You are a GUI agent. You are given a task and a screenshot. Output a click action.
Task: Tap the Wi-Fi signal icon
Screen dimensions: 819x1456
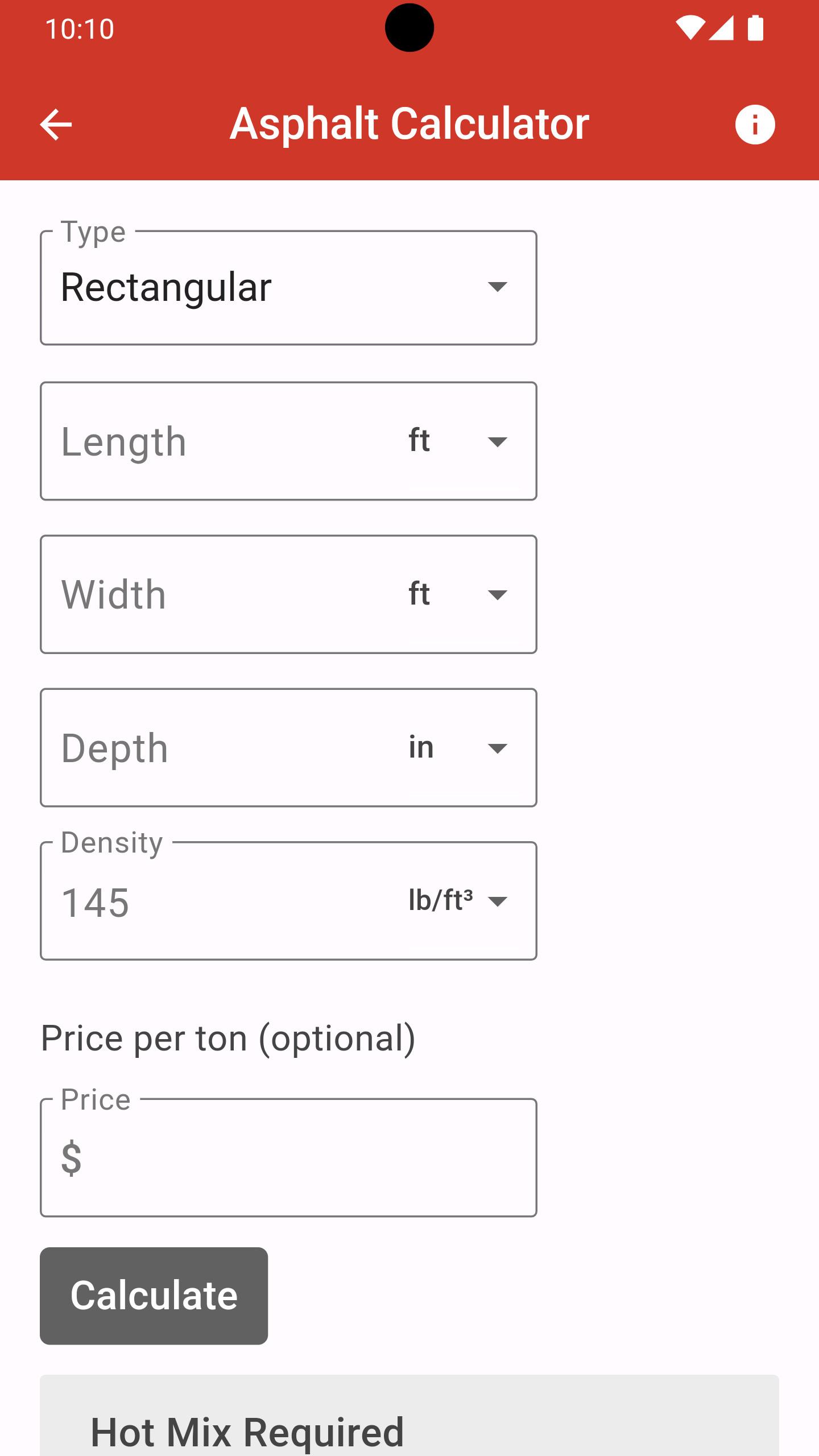pos(690,28)
